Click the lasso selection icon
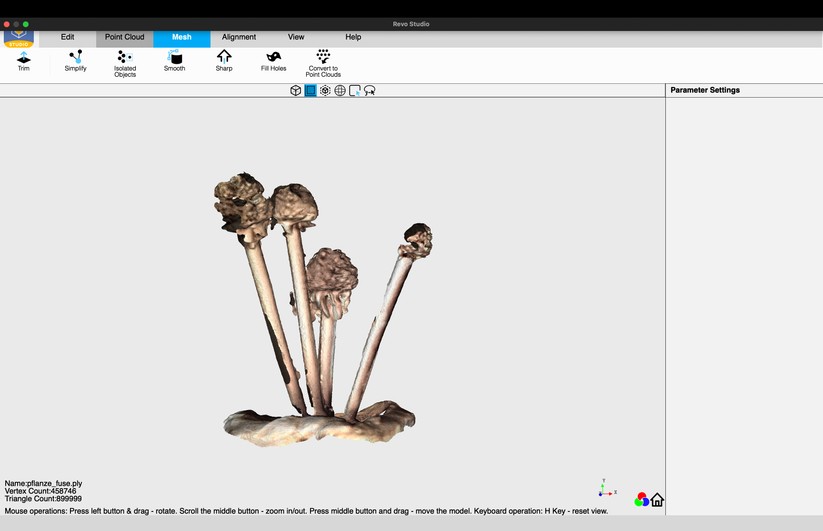 pos(370,90)
